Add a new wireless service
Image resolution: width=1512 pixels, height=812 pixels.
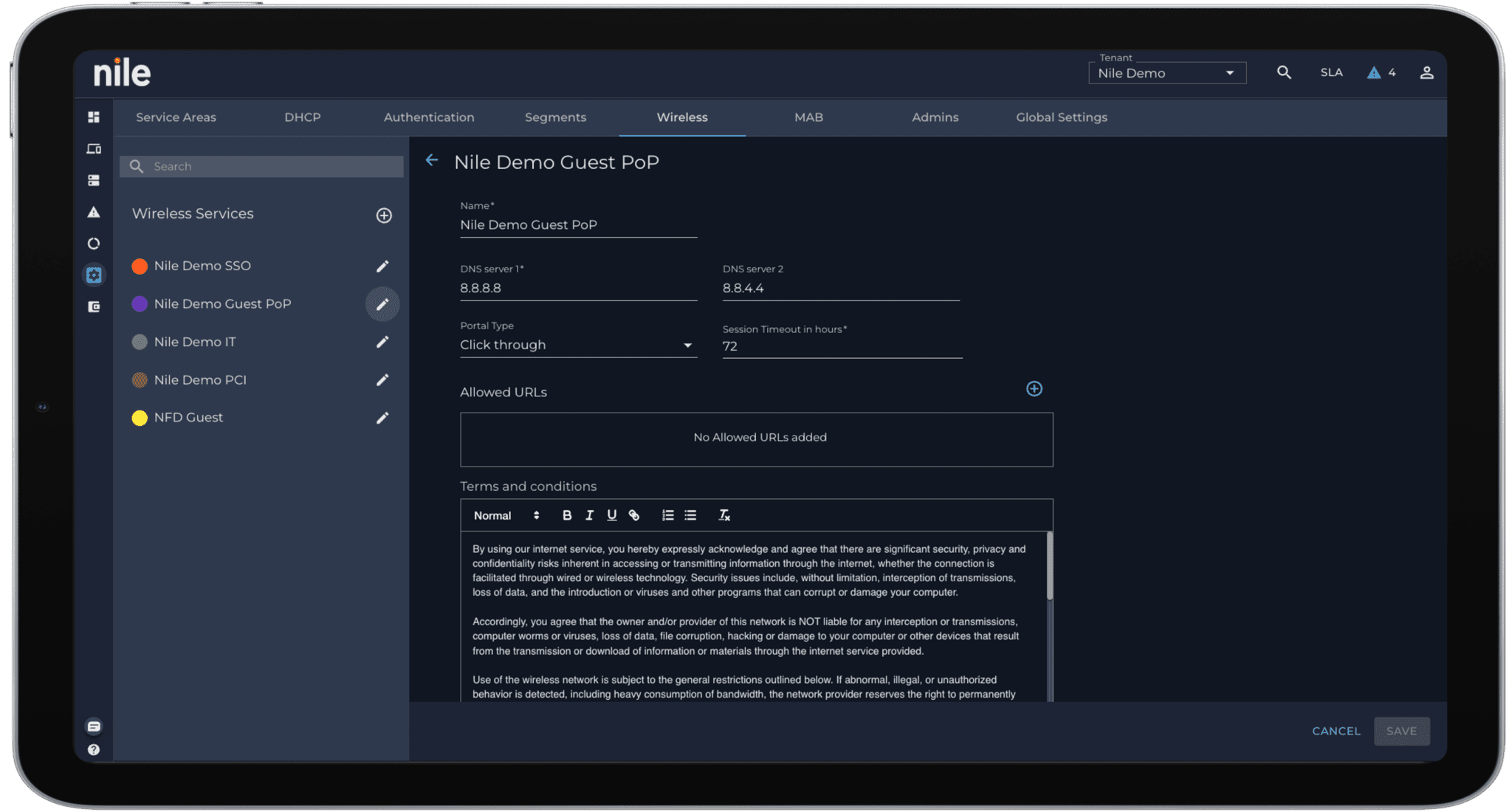tap(384, 216)
